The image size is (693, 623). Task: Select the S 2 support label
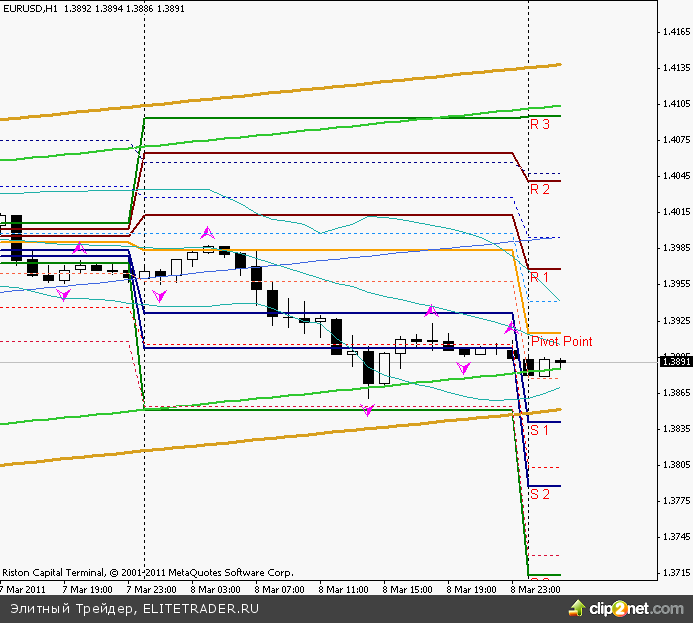pos(540,494)
